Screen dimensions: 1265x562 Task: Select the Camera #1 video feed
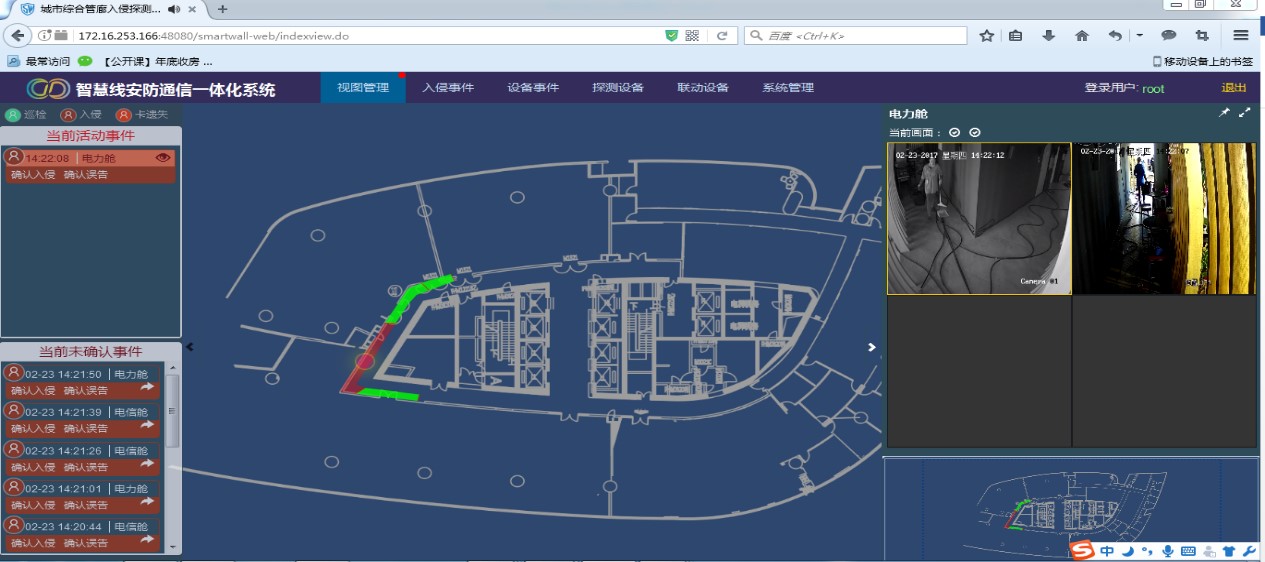pos(978,218)
